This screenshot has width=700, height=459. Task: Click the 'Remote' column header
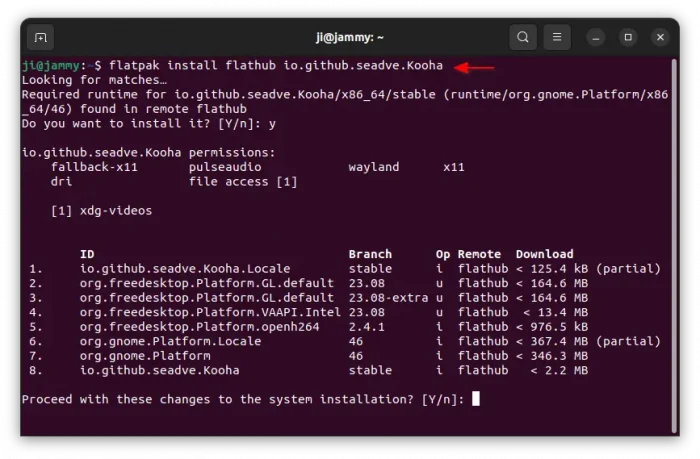point(480,254)
